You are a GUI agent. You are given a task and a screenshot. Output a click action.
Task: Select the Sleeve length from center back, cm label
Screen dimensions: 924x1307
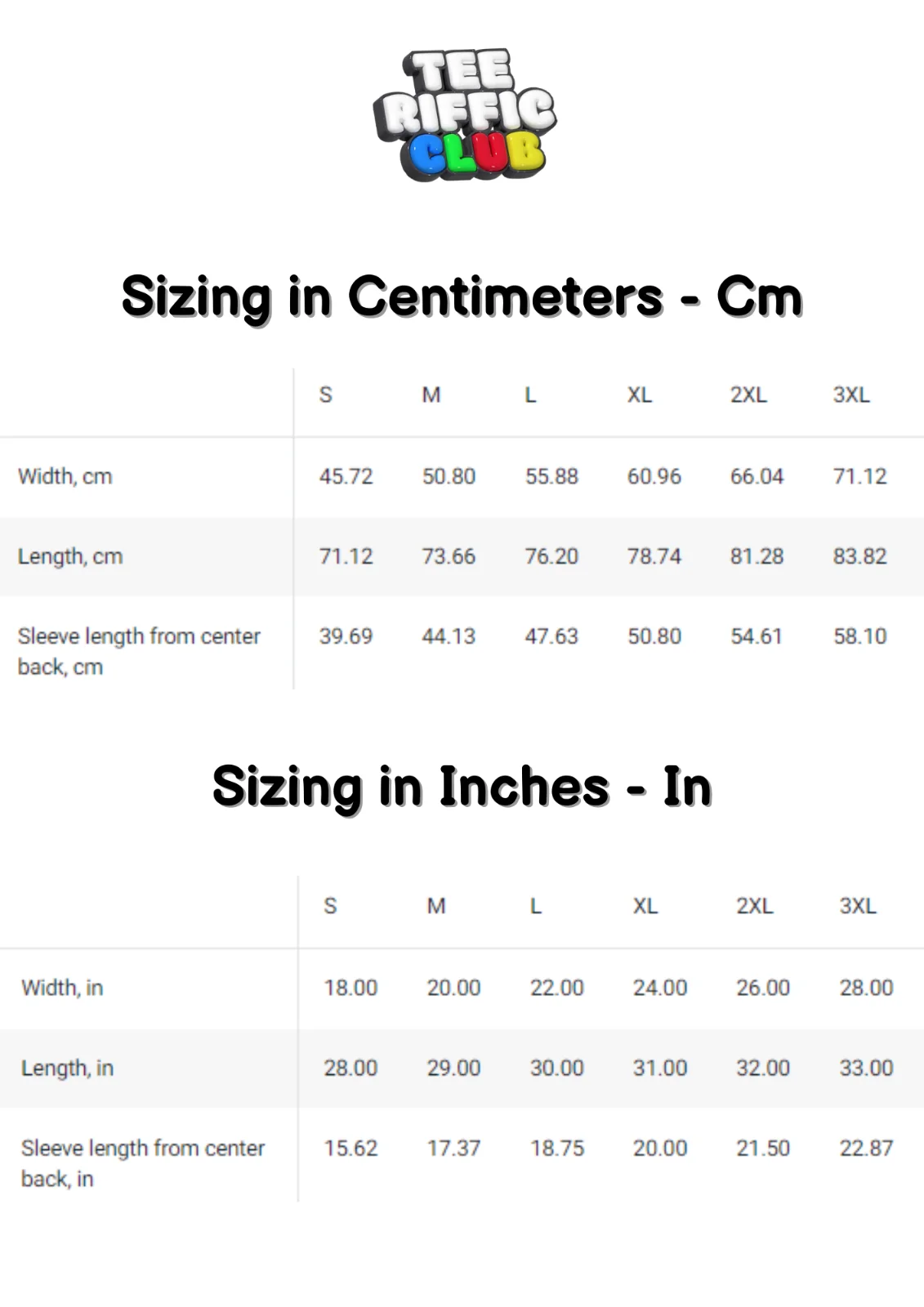(x=139, y=651)
